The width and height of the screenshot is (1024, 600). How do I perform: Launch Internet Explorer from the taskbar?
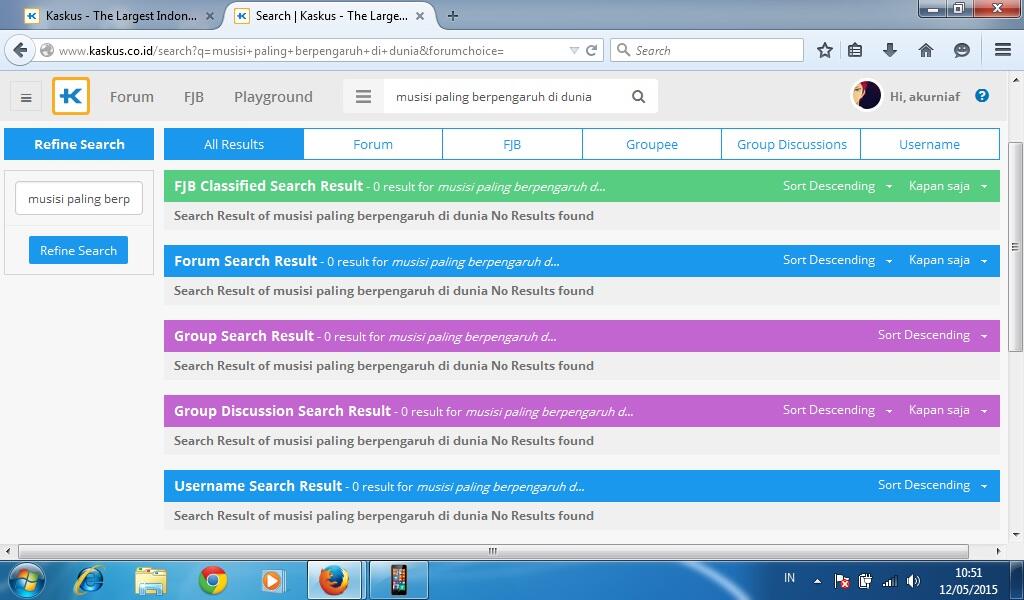(x=89, y=580)
